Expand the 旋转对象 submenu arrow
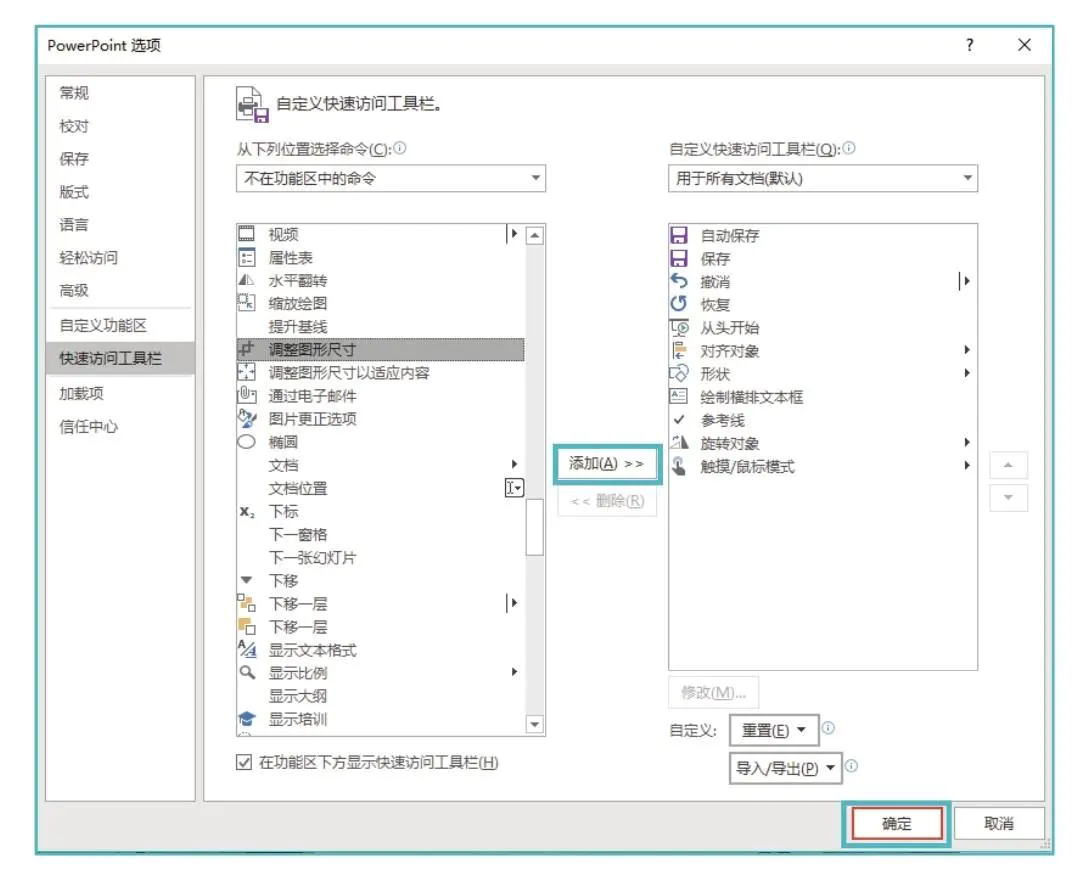Image resolution: width=1092 pixels, height=889 pixels. click(967, 442)
